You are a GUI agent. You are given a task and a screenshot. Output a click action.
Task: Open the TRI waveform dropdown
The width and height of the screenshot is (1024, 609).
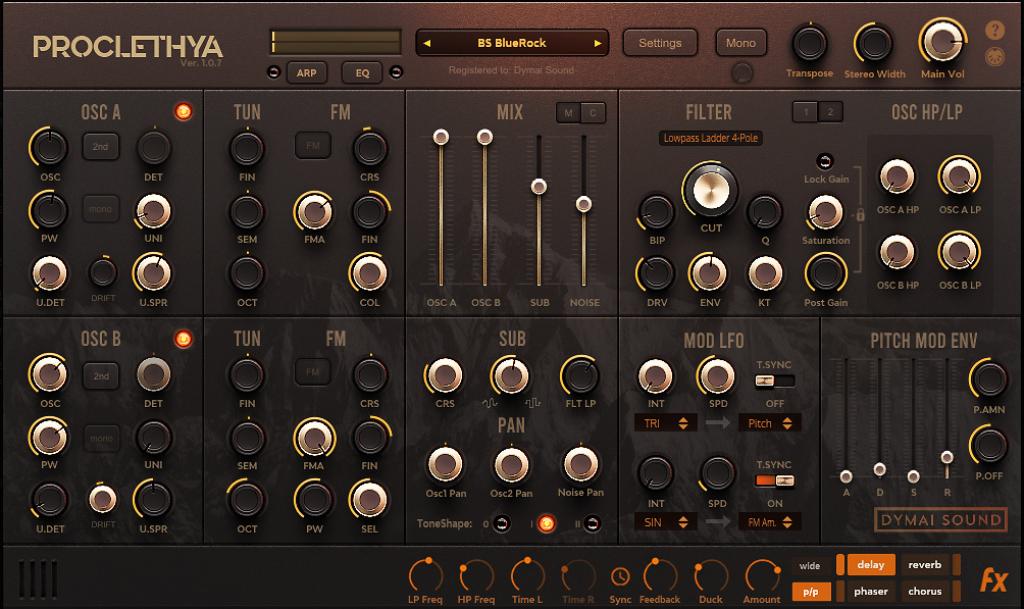665,423
